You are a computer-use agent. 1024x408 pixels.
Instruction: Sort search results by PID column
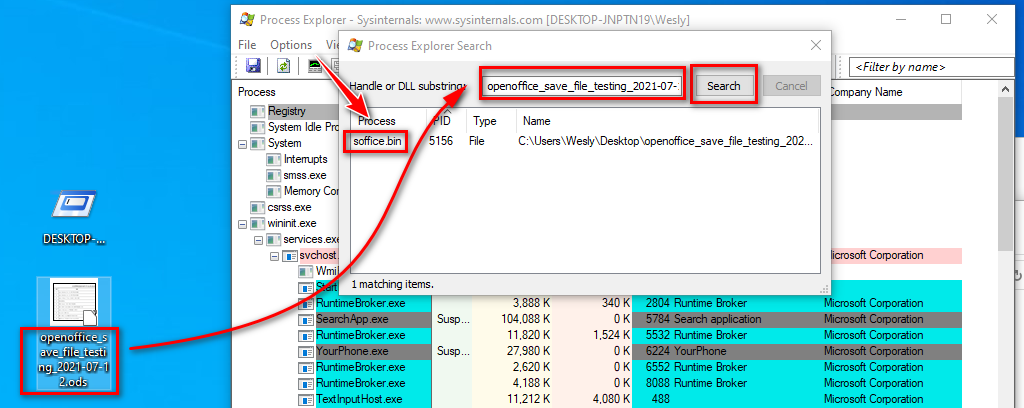[446, 121]
